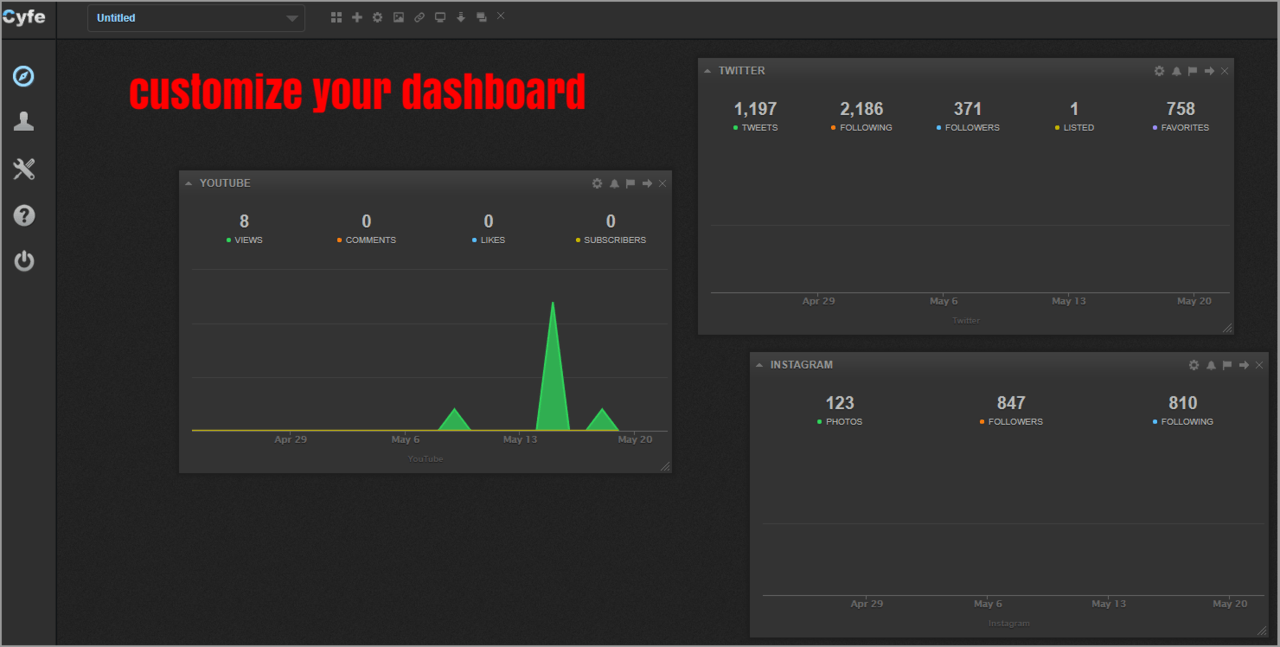Click the TWITTER widget title
Image resolution: width=1280 pixels, height=647 pixels.
point(742,71)
